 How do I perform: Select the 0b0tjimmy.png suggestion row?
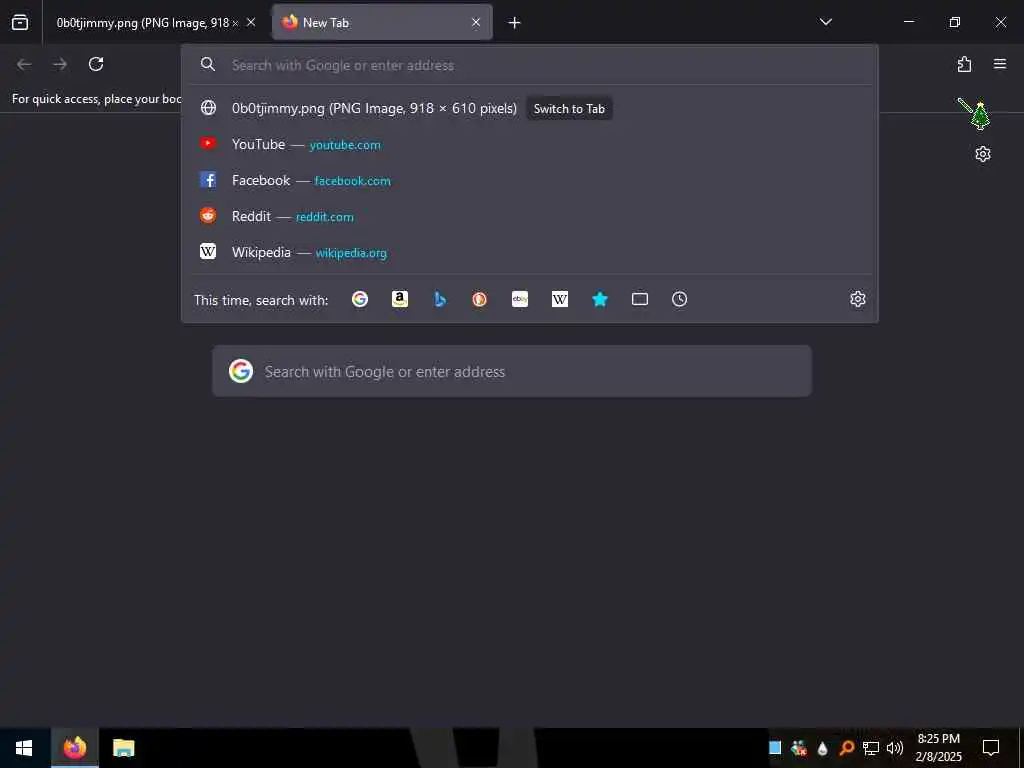click(x=530, y=108)
